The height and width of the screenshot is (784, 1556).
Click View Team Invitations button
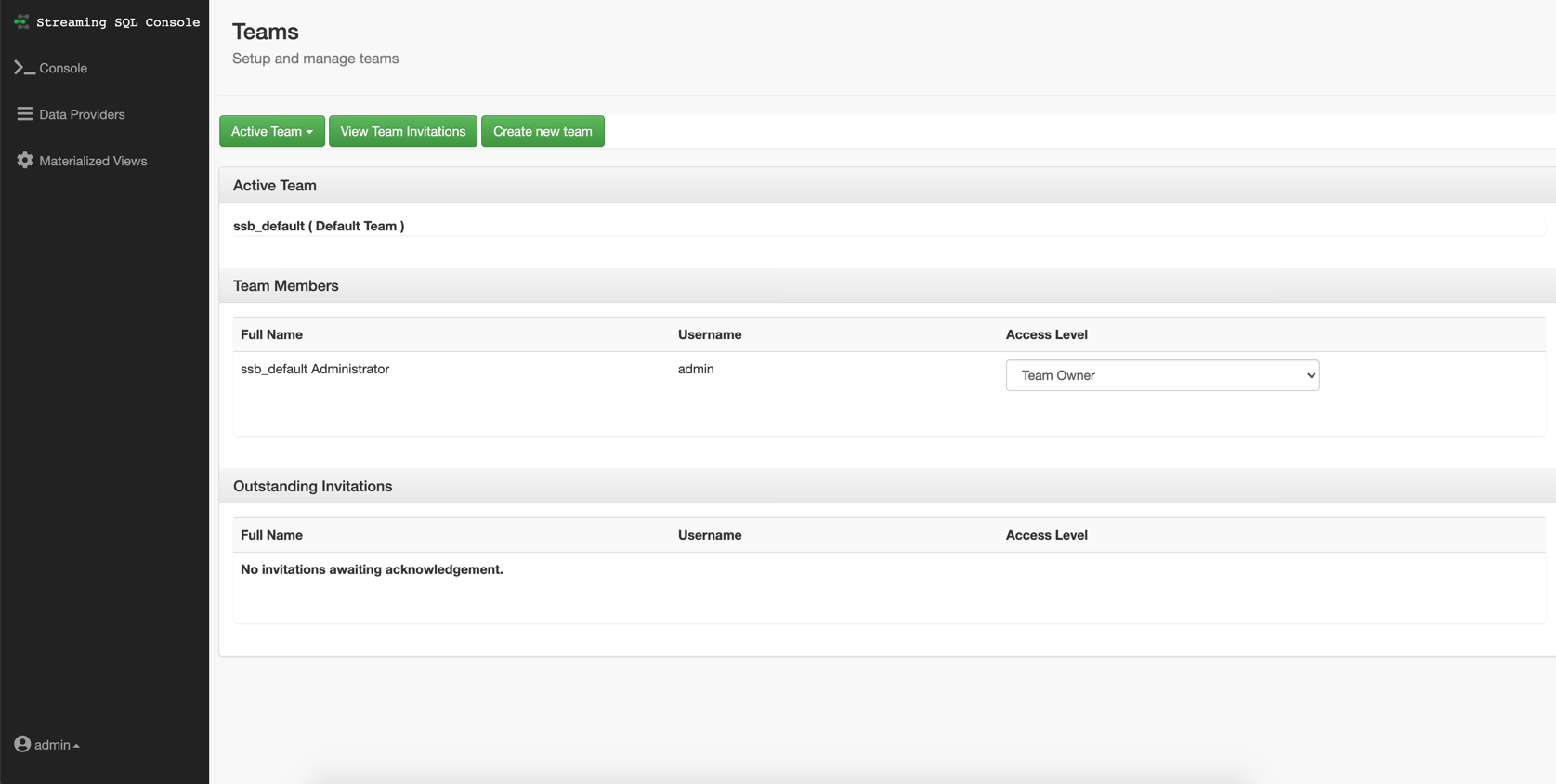coord(402,131)
